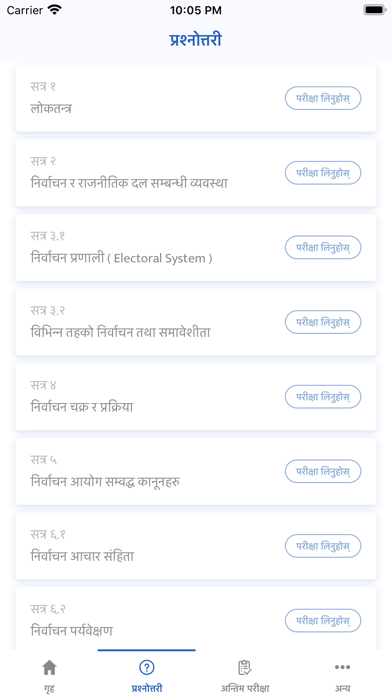Open the गृह tab label
The image size is (392, 696).
(x=49, y=688)
